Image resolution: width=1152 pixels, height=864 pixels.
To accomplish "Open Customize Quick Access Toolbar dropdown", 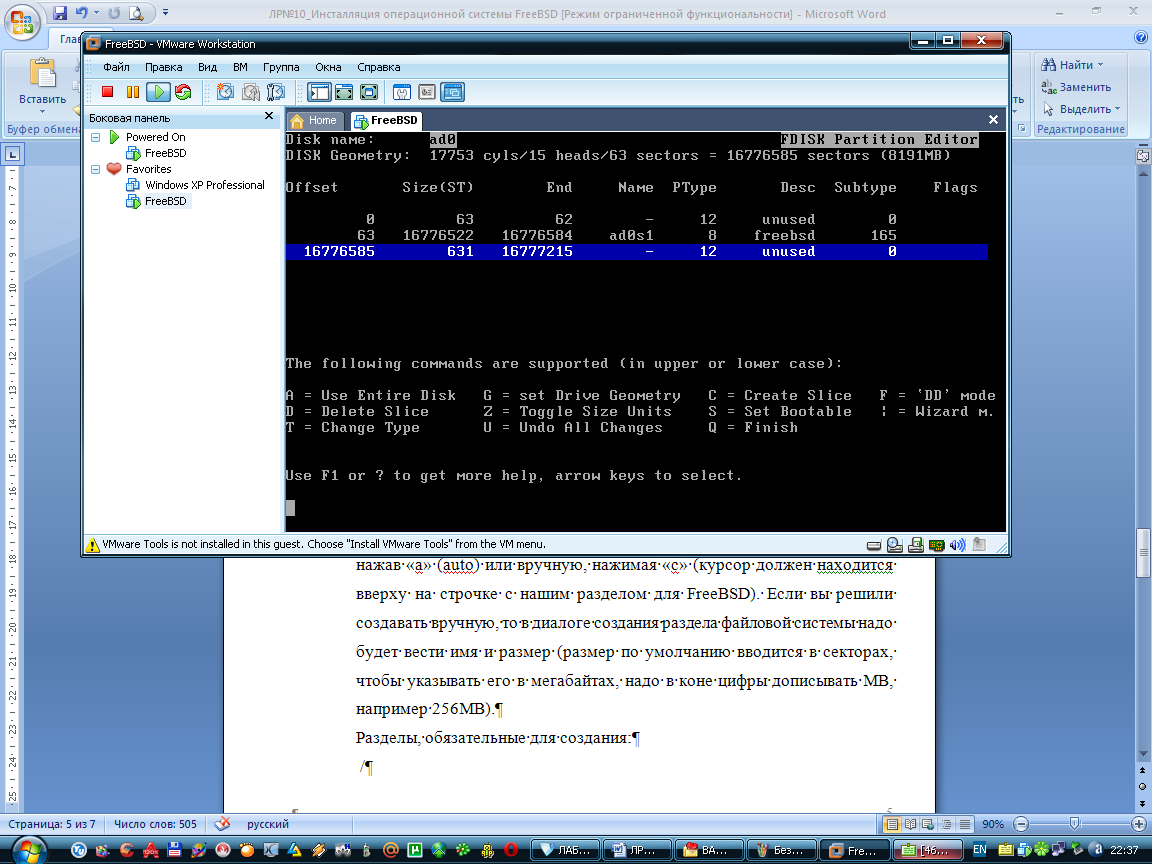I will [x=165, y=12].
